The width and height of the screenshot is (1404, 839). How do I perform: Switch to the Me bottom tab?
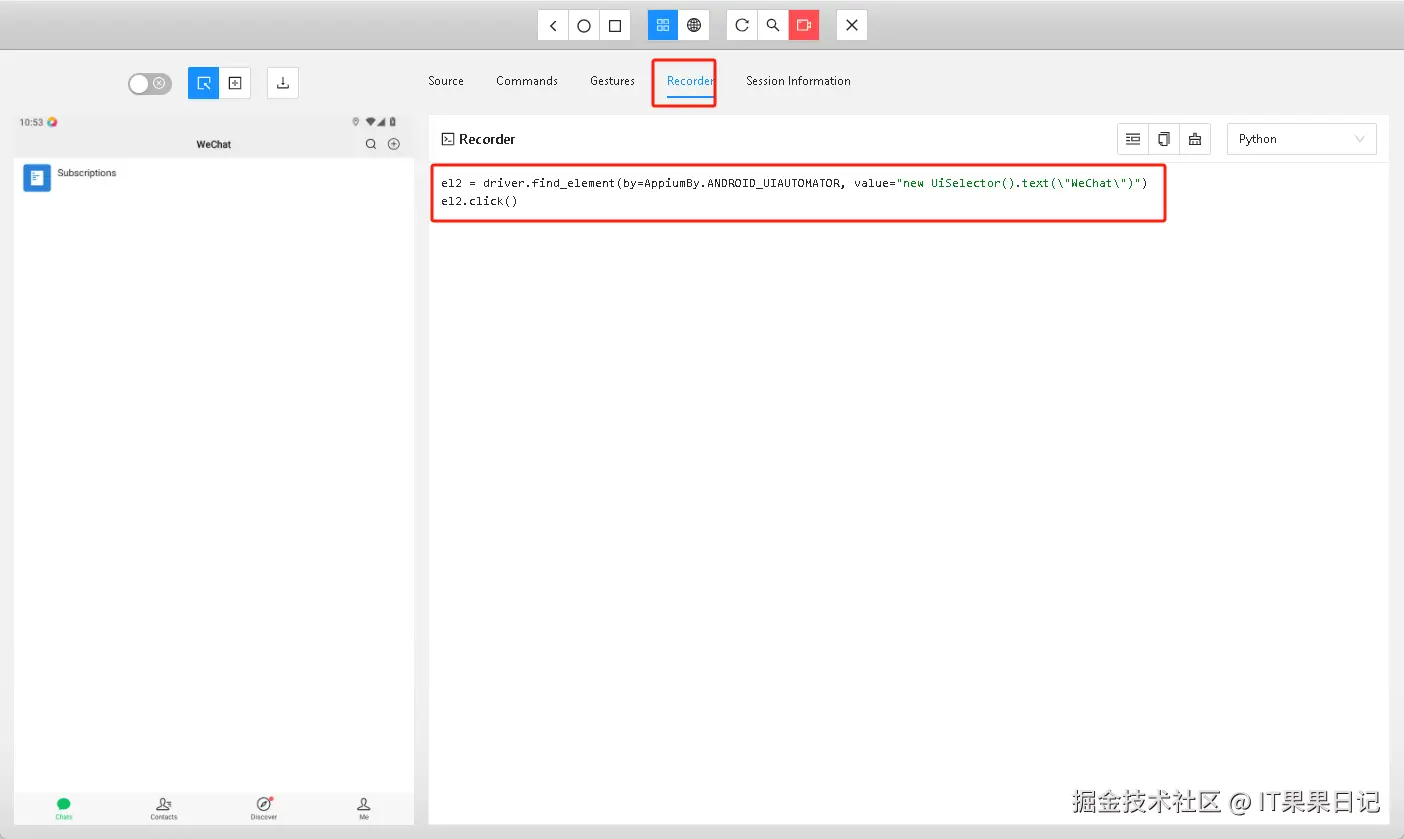click(364, 809)
